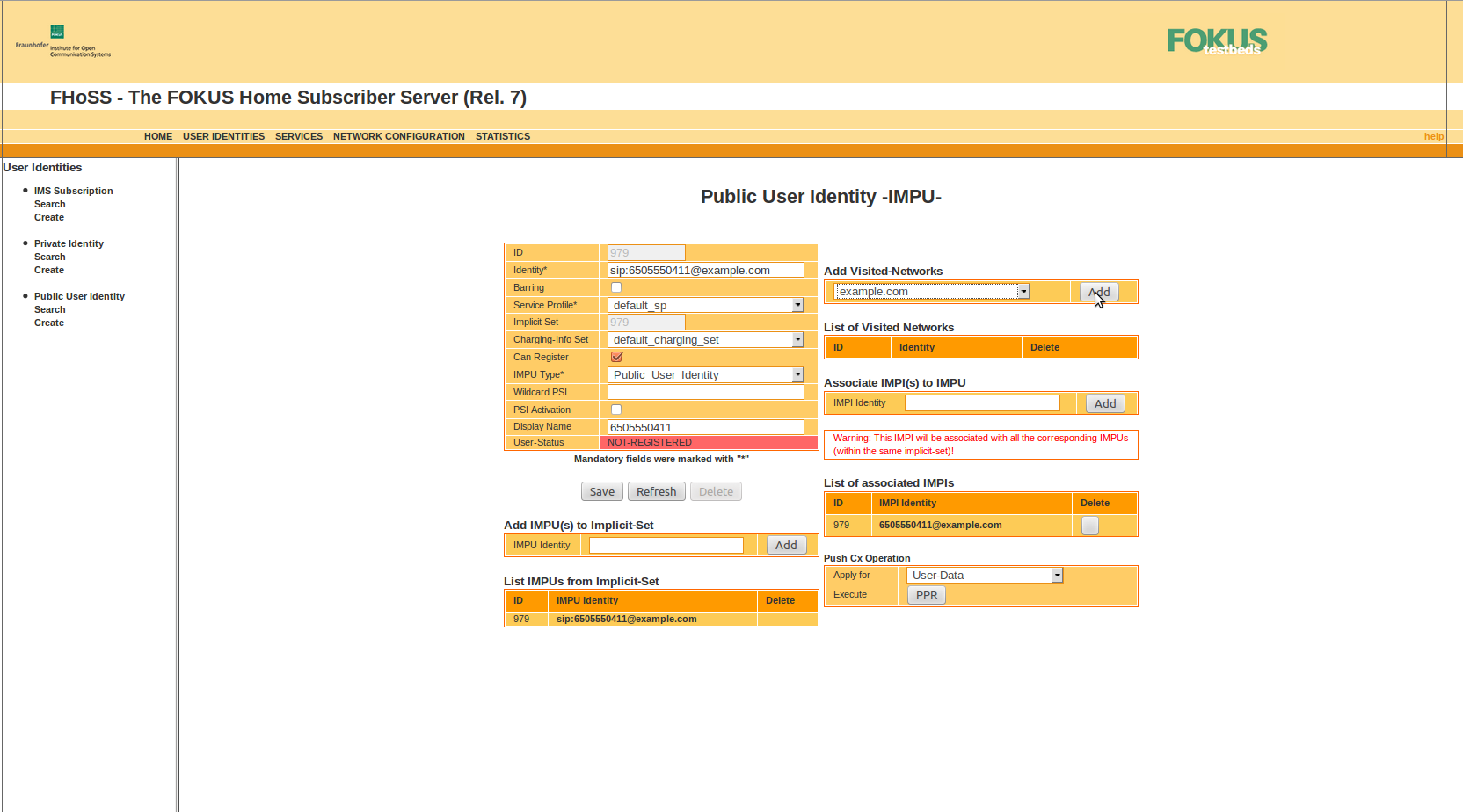The height and width of the screenshot is (812, 1463).
Task: Go to NETWORK CONFIGURATION menu
Action: tap(398, 136)
